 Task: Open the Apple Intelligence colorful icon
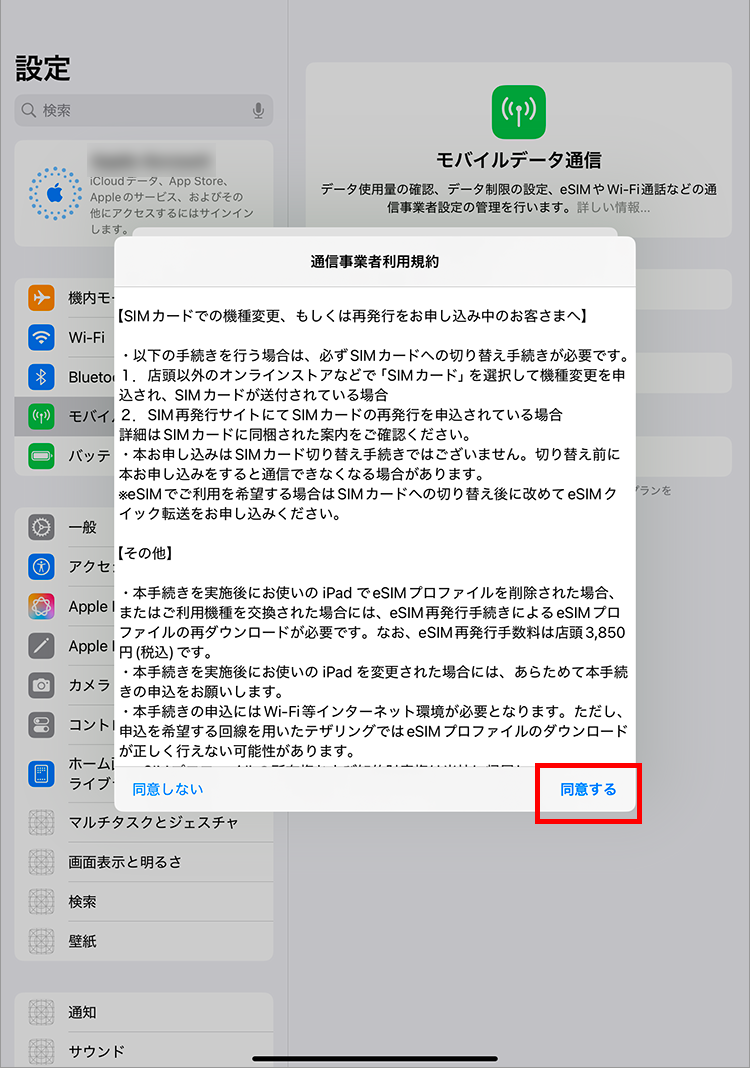pyautogui.click(x=42, y=606)
